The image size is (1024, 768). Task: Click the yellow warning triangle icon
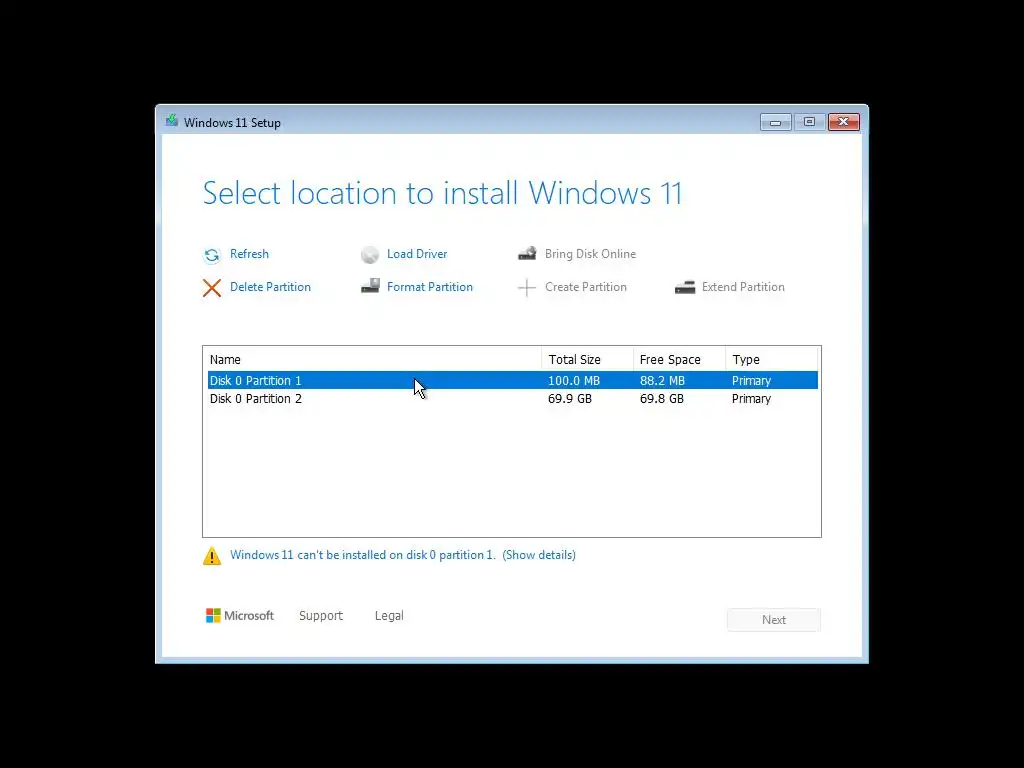[x=212, y=556]
